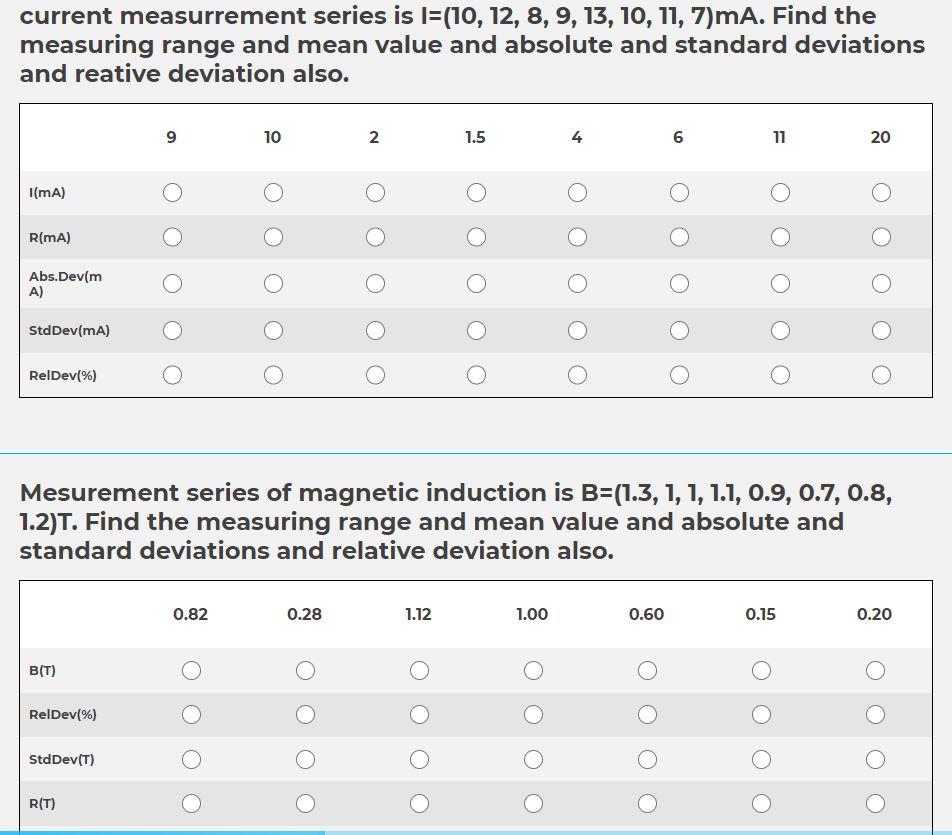Choose 0.20 for StdDev(T) row
952x835 pixels.
(x=875, y=759)
